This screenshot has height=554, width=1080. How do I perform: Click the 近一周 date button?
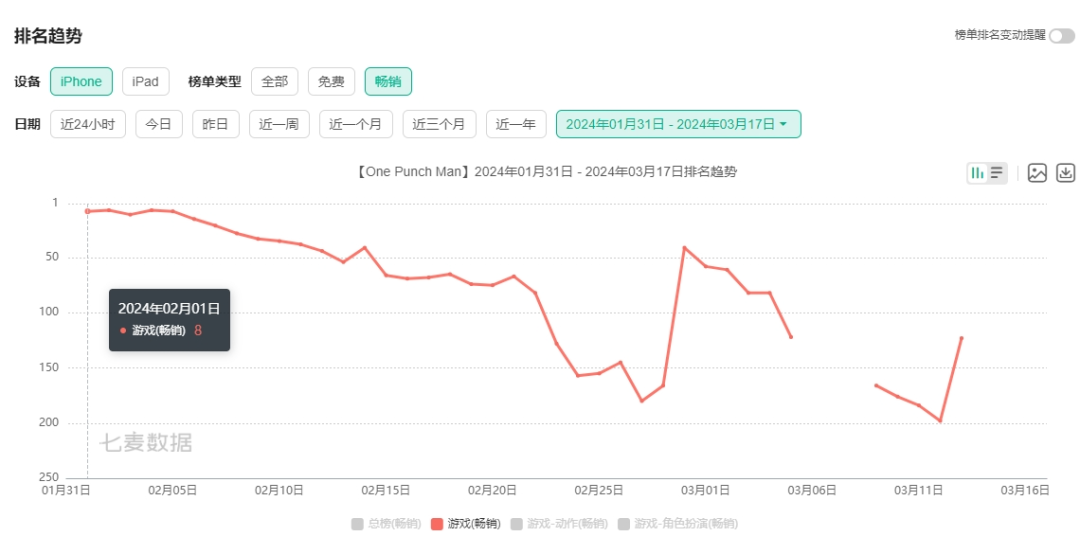(x=279, y=125)
